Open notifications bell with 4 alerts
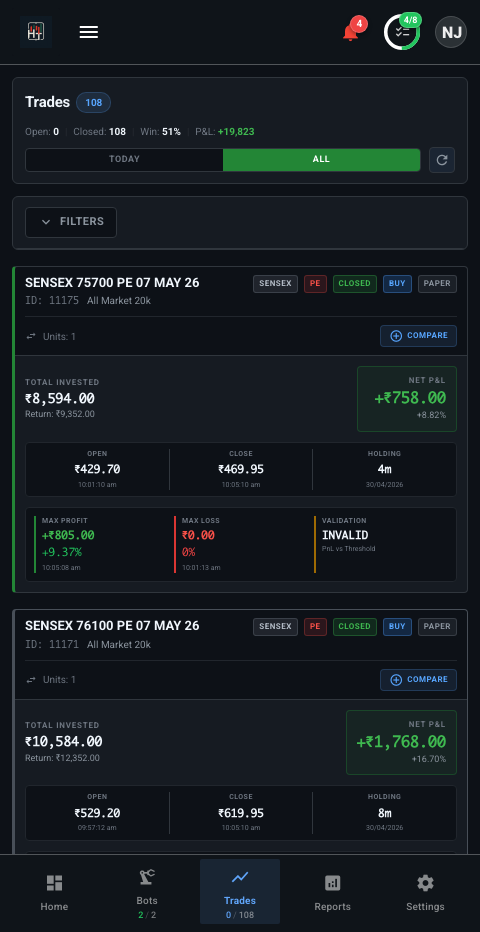Screen dimensions: 480x932 coord(351,32)
